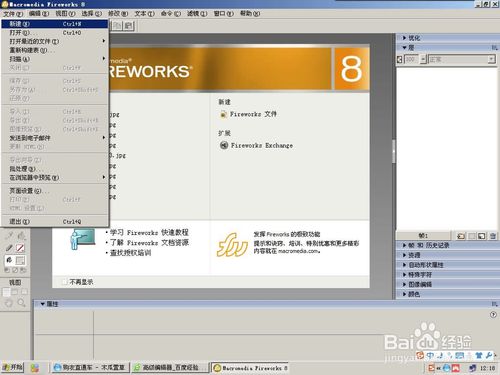Click the add mask icon in layers panel
This screenshot has width=500, height=375.
pos(472,236)
